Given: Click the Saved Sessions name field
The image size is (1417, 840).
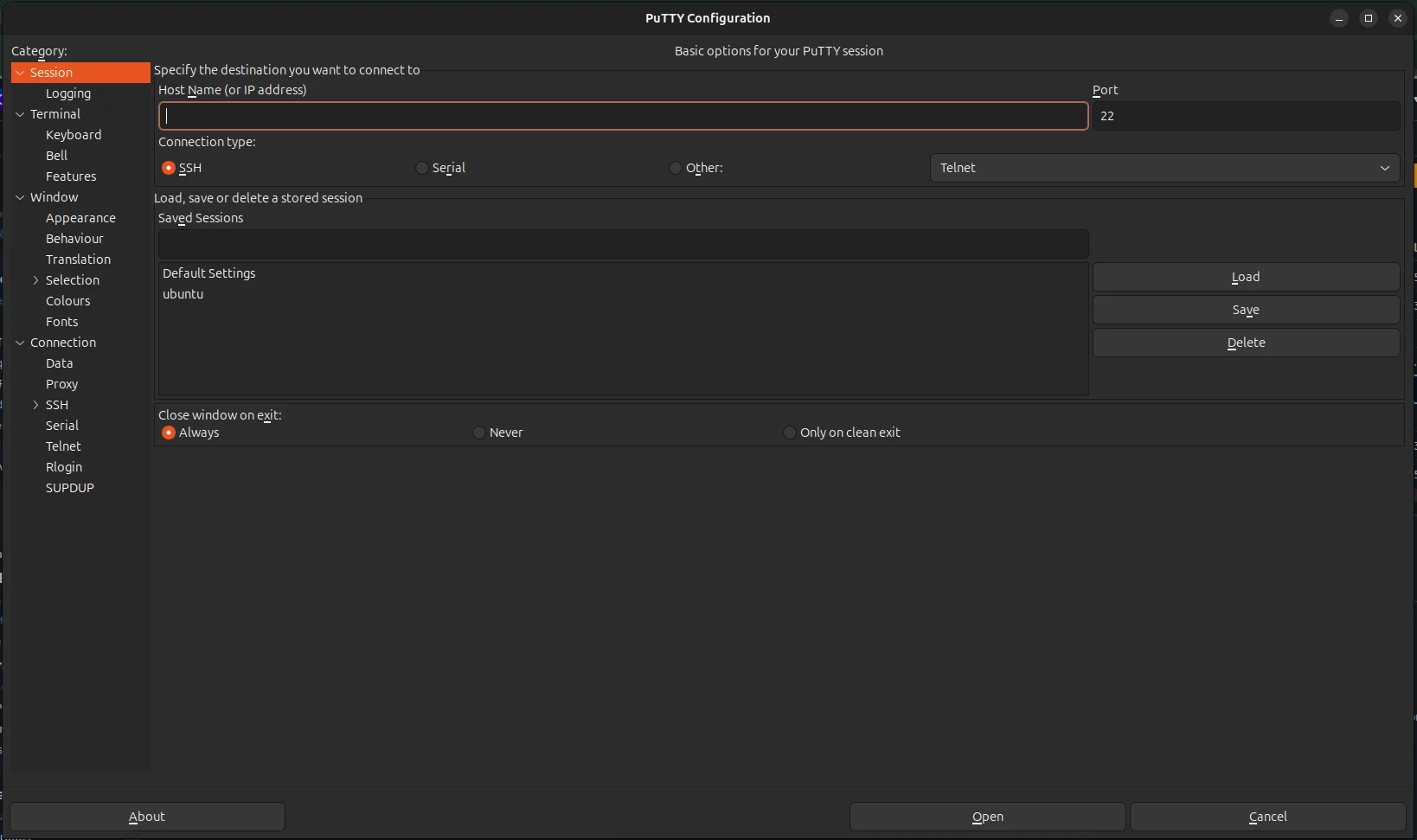Looking at the screenshot, I should click(x=623, y=244).
